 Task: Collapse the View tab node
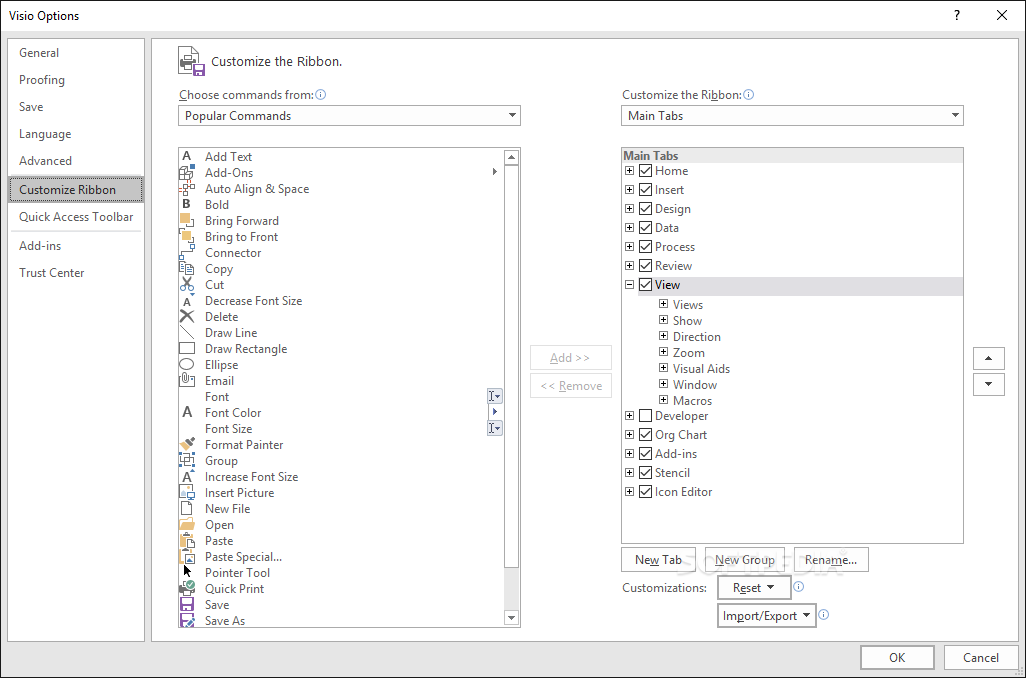(x=629, y=285)
